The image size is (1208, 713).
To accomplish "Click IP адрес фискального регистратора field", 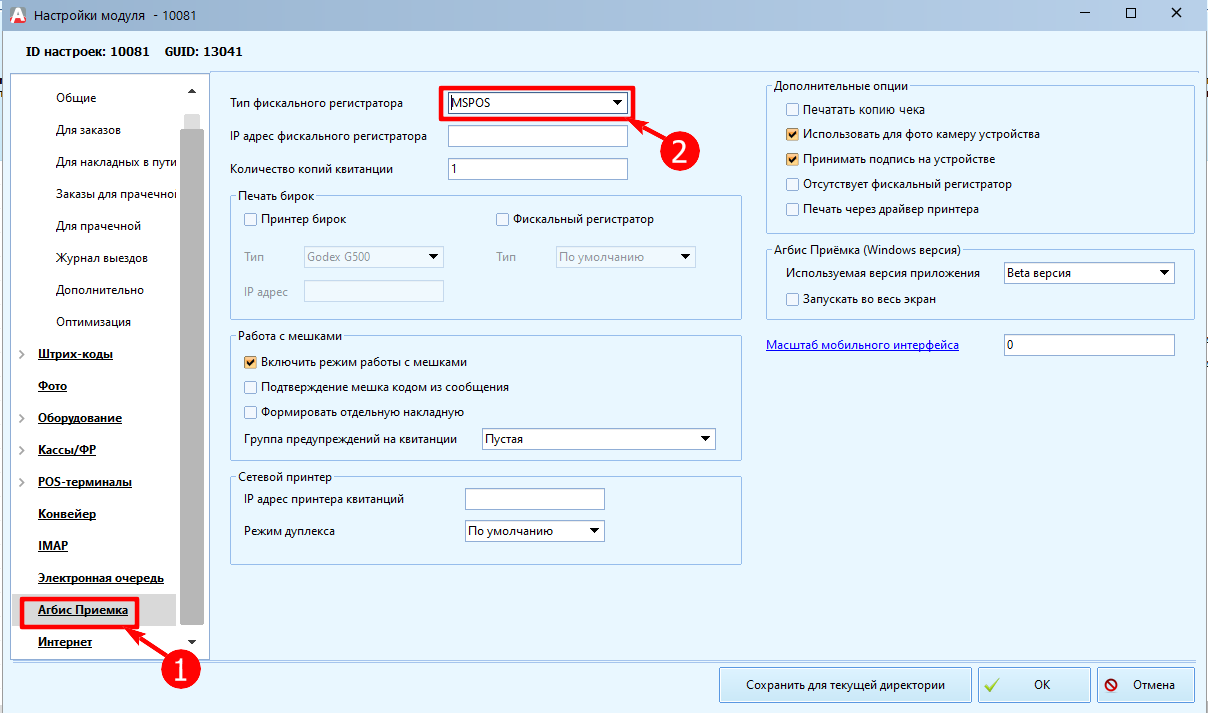I will pyautogui.click(x=537, y=136).
